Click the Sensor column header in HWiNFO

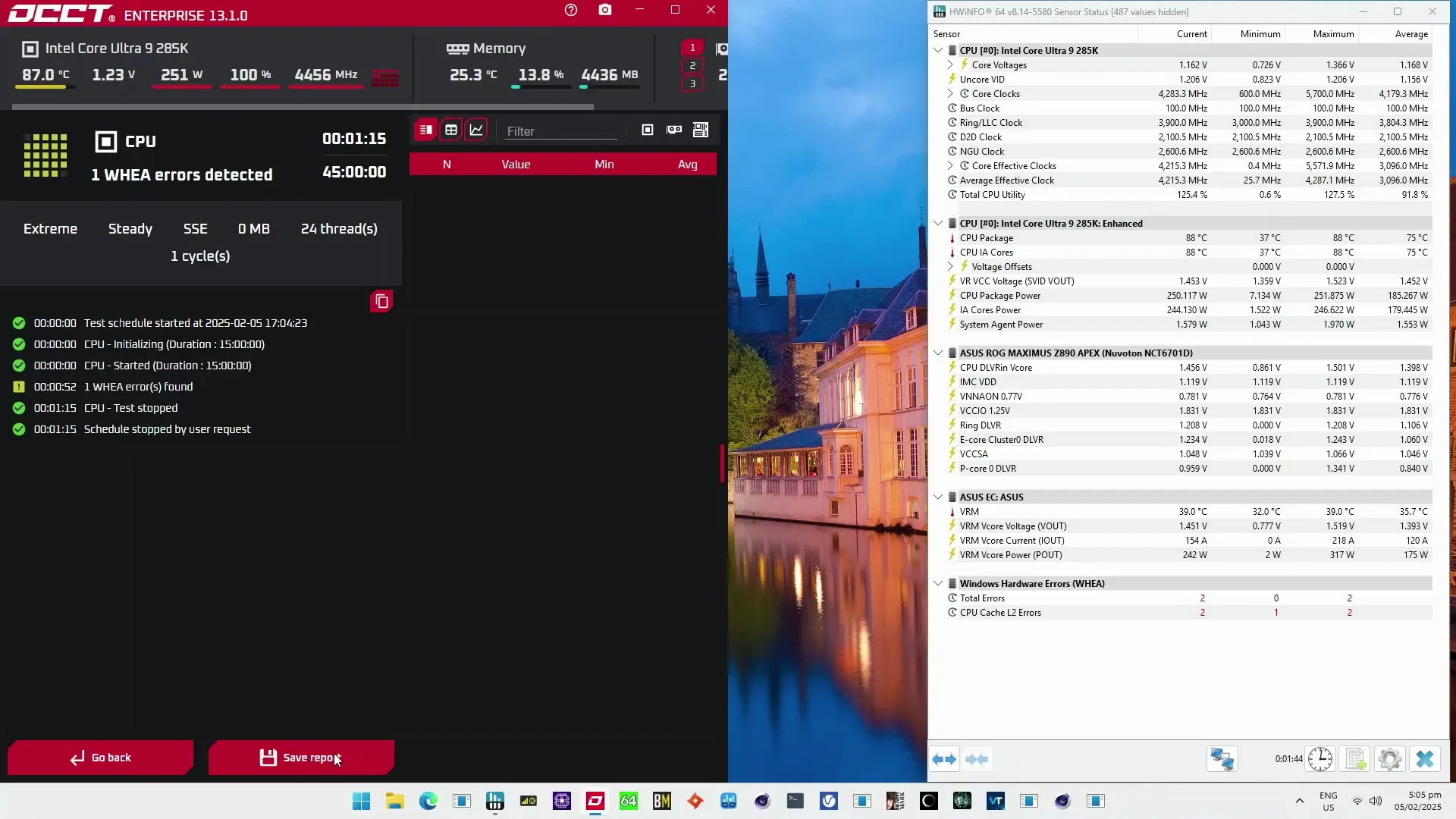coord(1033,34)
